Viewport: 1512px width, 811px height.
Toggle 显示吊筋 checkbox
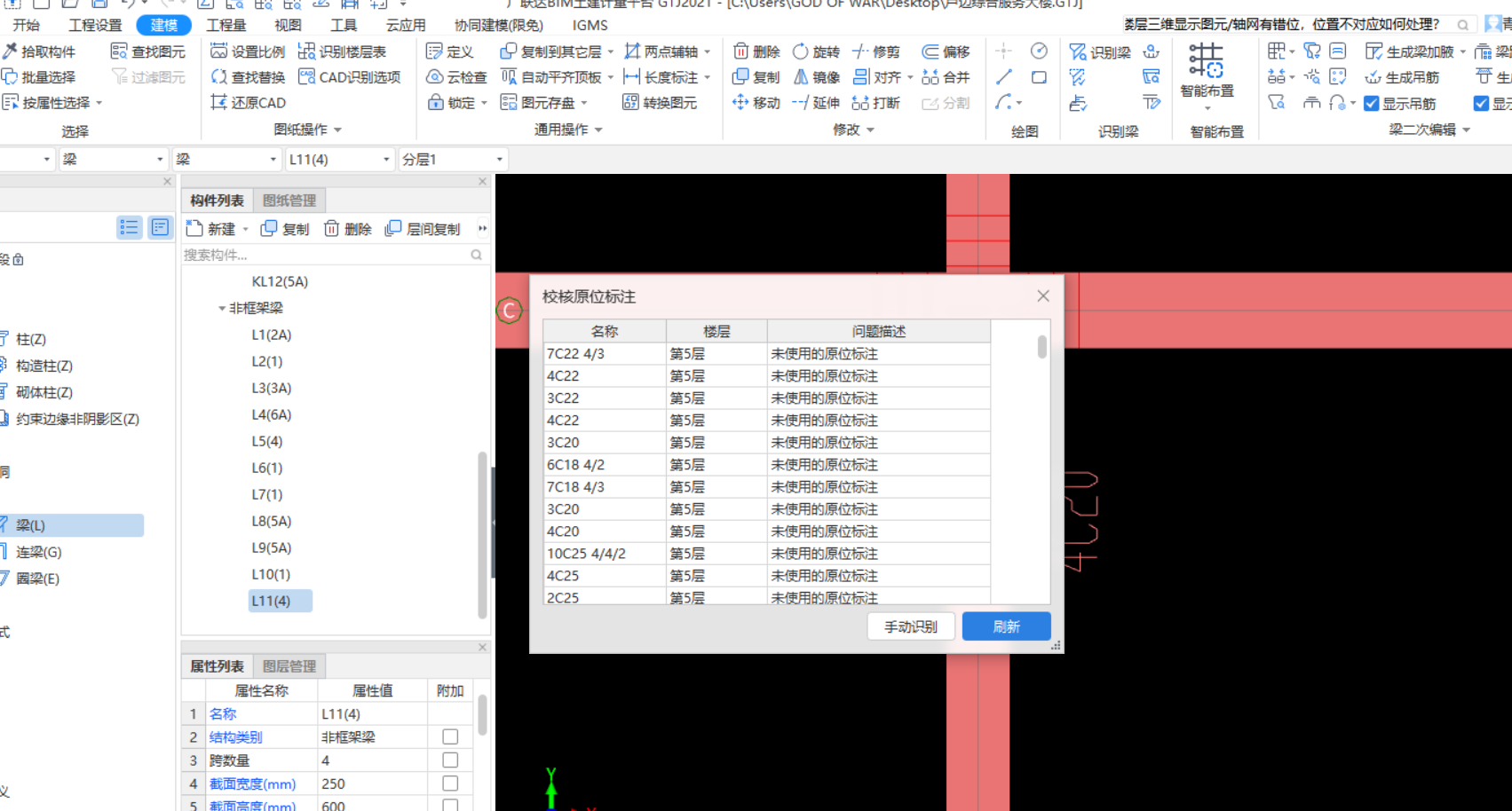click(1372, 104)
